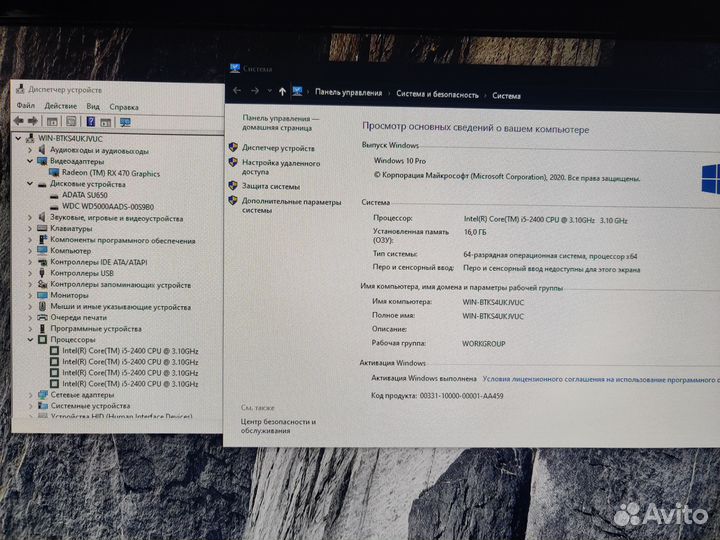Select the Мониторы row
This screenshot has height=540, width=720.
(69, 295)
